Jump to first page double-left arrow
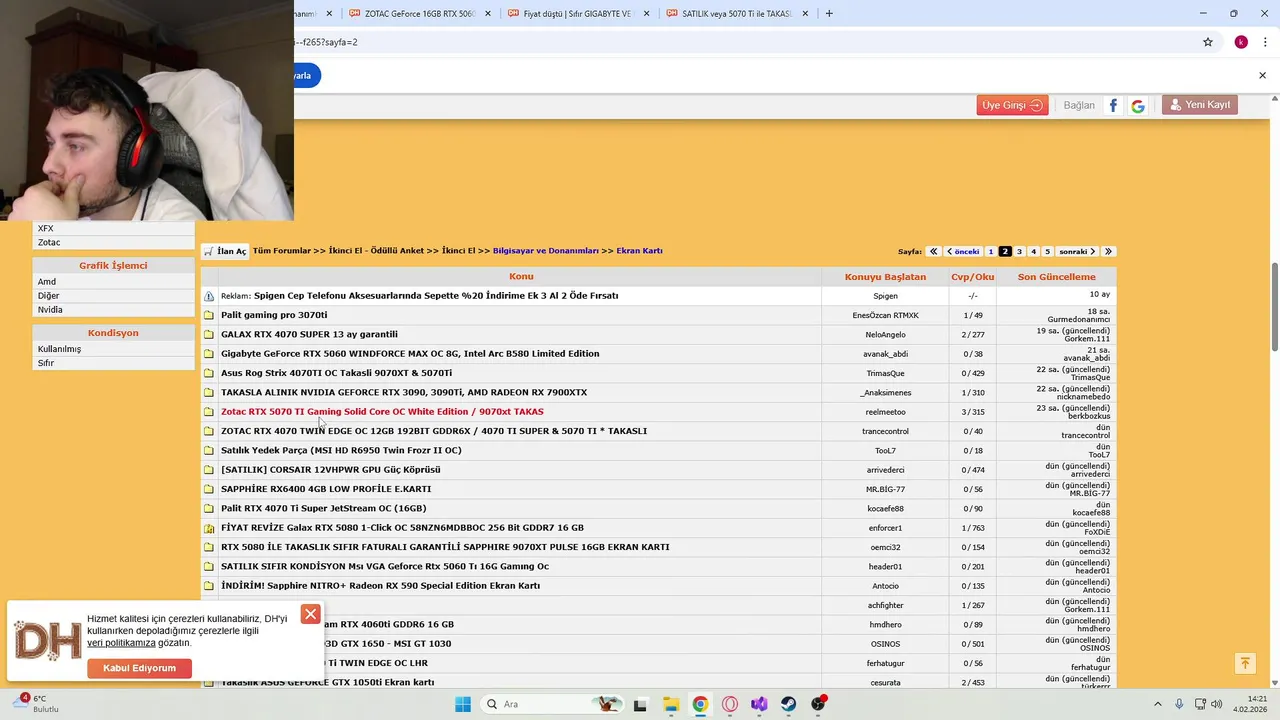This screenshot has height=720, width=1280. tap(933, 252)
